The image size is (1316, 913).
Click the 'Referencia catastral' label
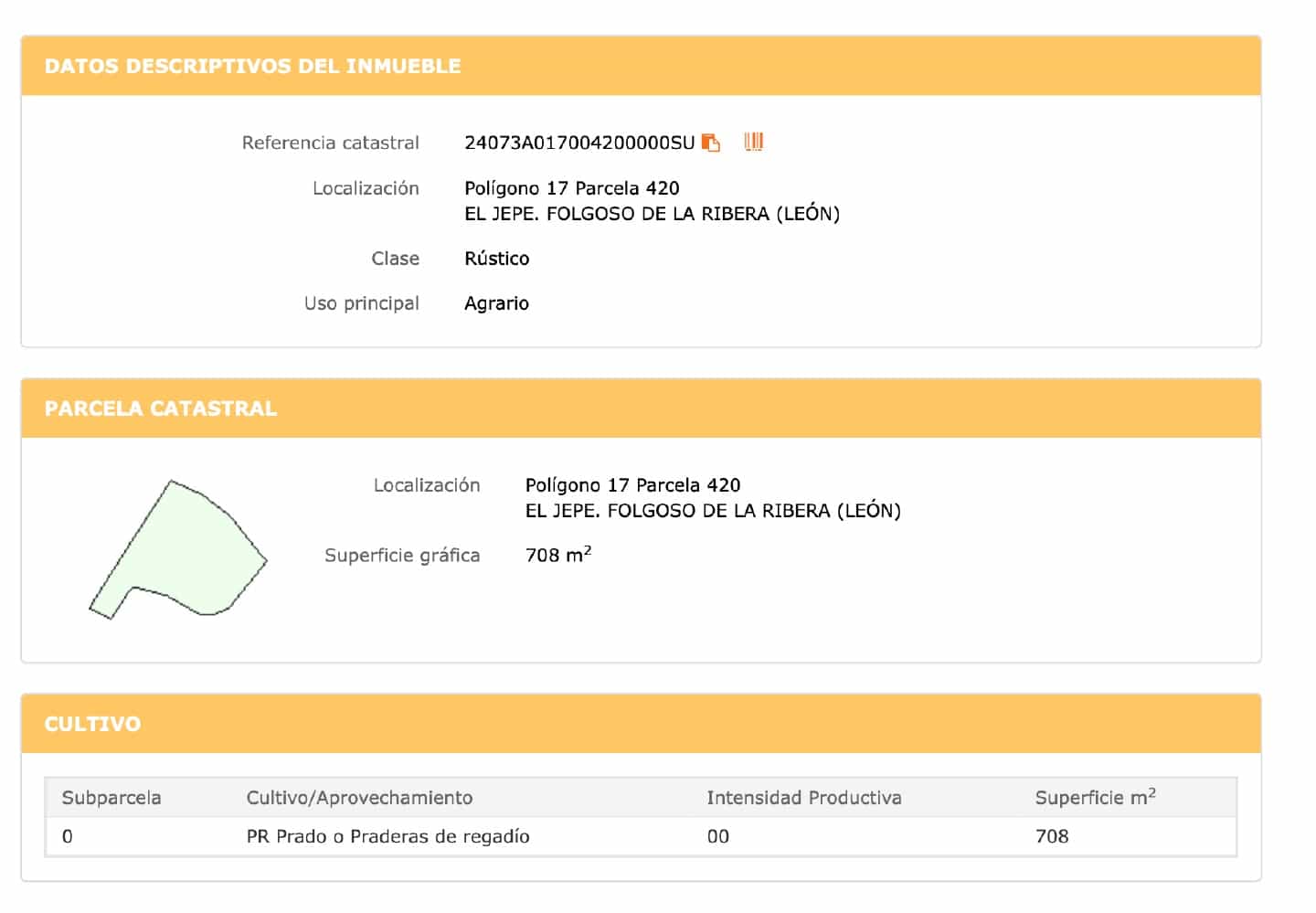331,143
